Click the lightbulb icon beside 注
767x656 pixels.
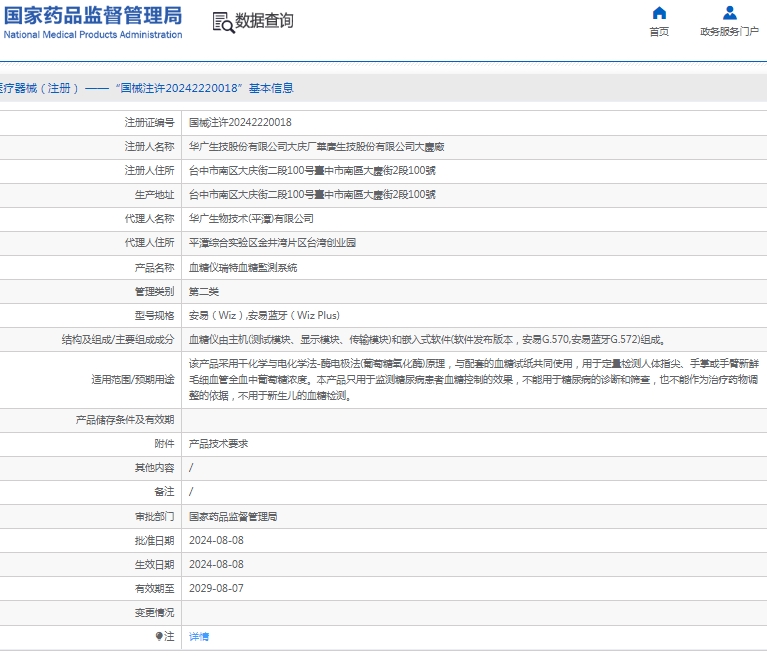(159, 636)
